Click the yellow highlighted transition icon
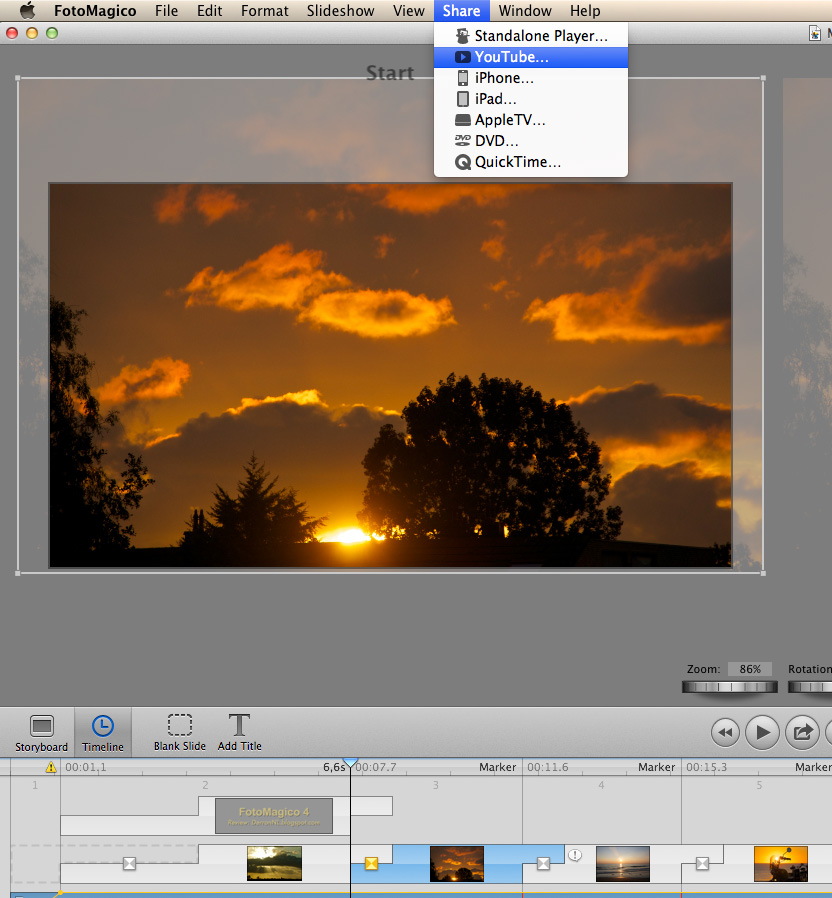Image resolution: width=832 pixels, height=898 pixels. click(371, 863)
